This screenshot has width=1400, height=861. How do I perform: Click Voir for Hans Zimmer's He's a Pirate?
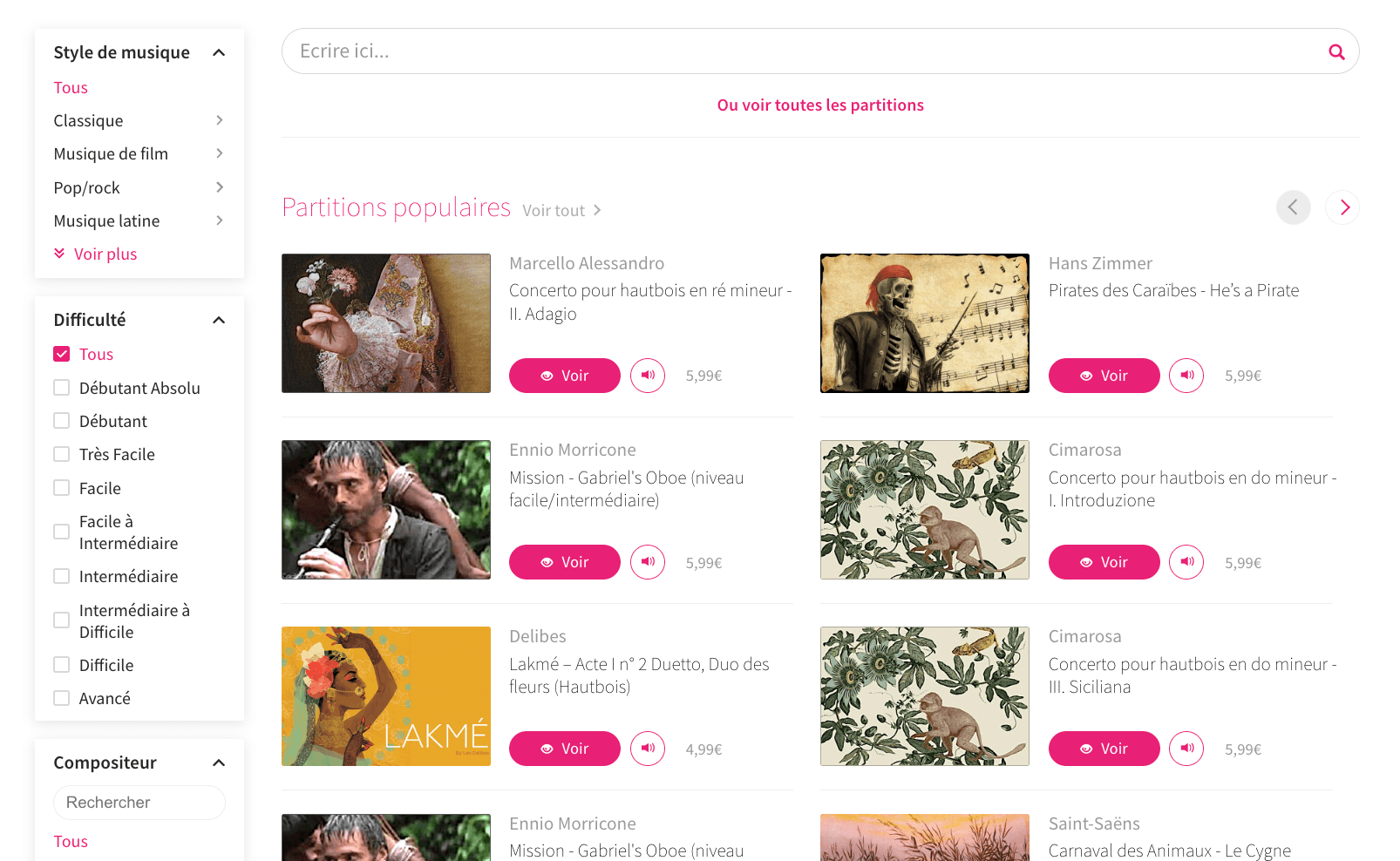pos(1104,376)
